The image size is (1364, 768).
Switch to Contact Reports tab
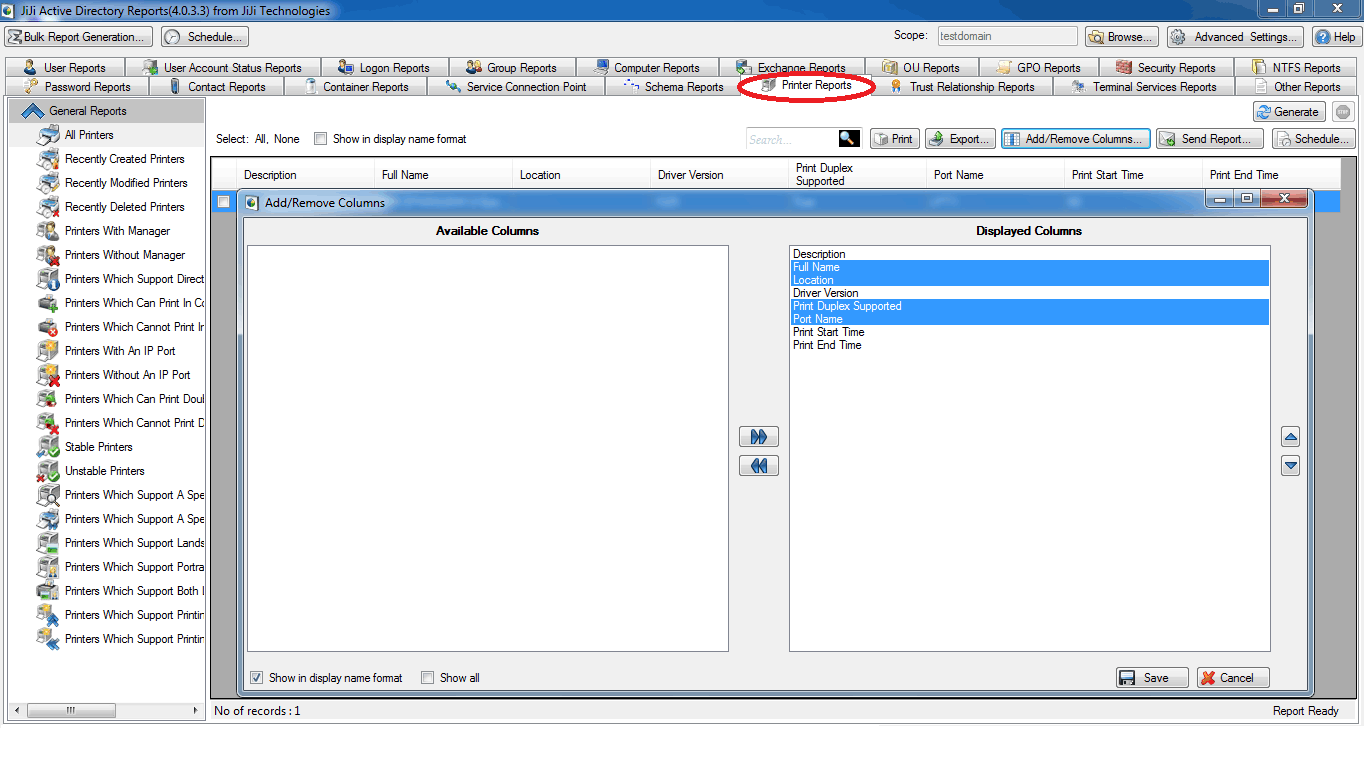(218, 87)
